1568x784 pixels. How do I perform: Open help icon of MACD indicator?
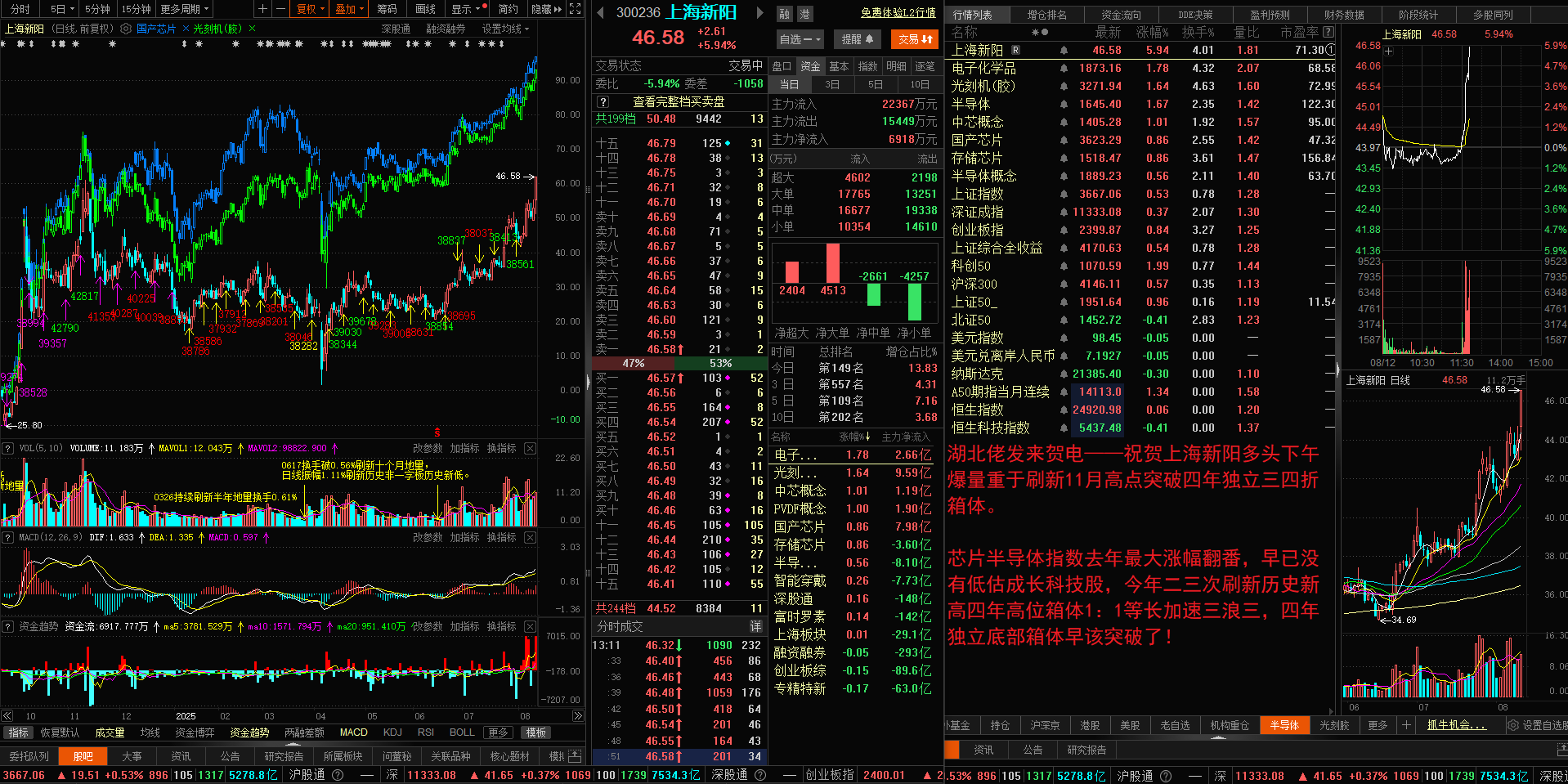8,537
